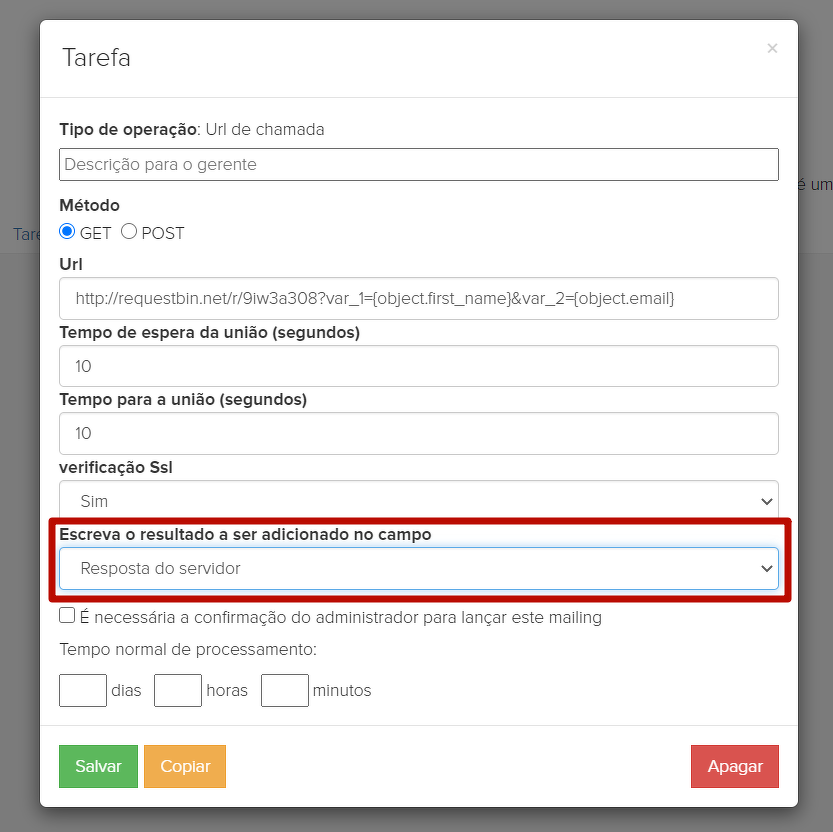Click the Tarefa dialog title
The width and height of the screenshot is (833, 832).
tap(96, 57)
